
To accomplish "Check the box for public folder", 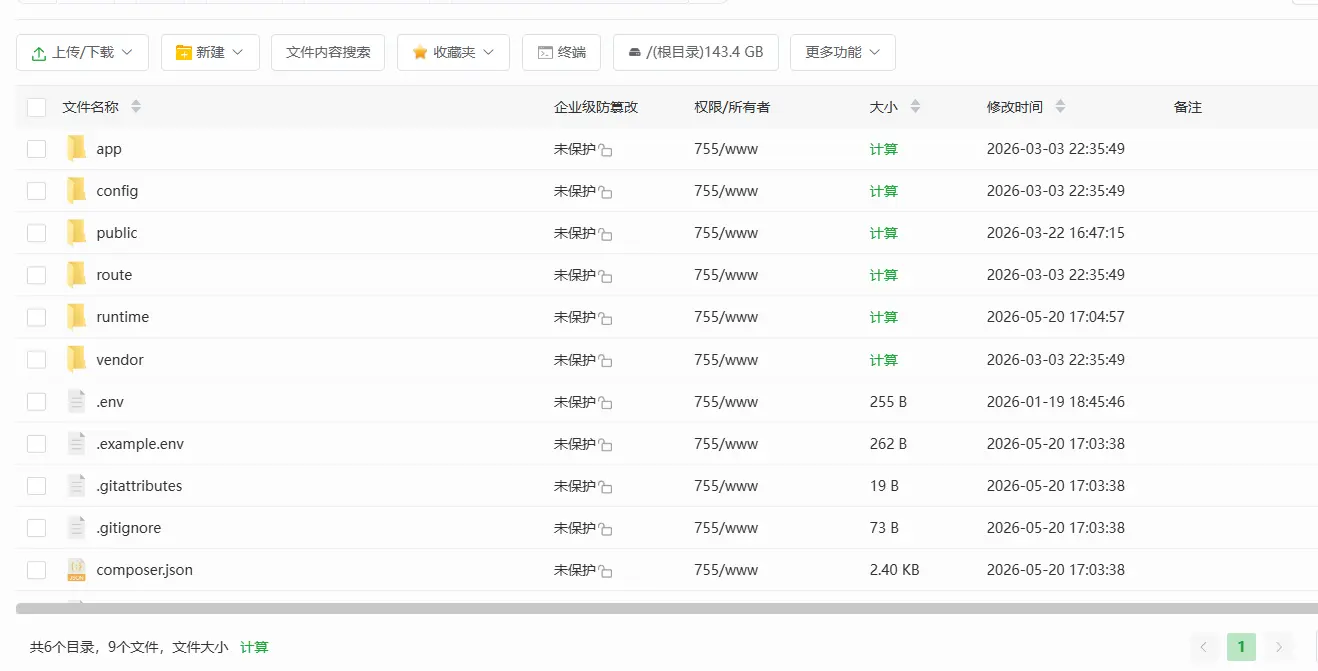I will tap(37, 233).
